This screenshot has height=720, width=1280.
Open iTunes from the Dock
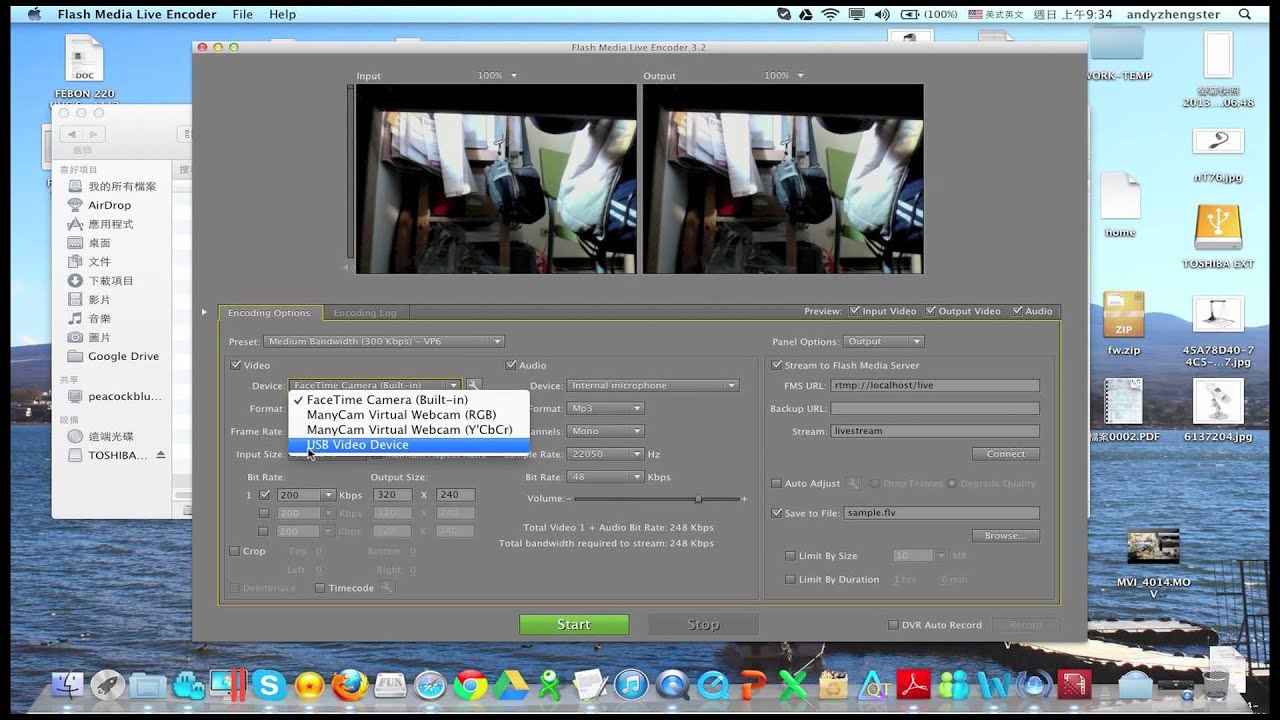631,685
